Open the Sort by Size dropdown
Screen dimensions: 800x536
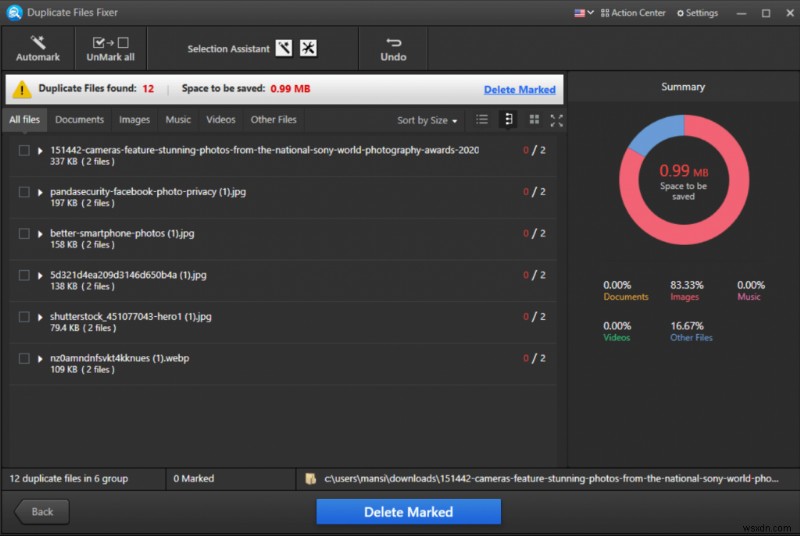pos(427,120)
